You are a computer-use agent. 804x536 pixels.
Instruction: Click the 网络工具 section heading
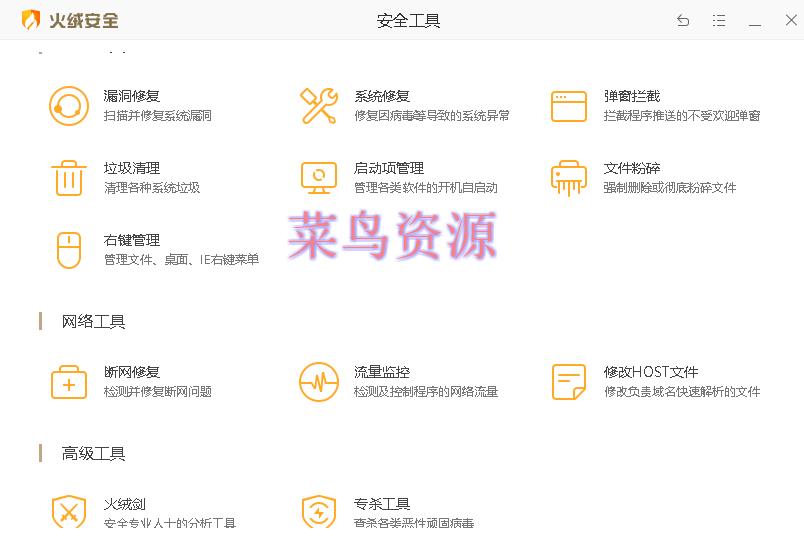coord(93,322)
